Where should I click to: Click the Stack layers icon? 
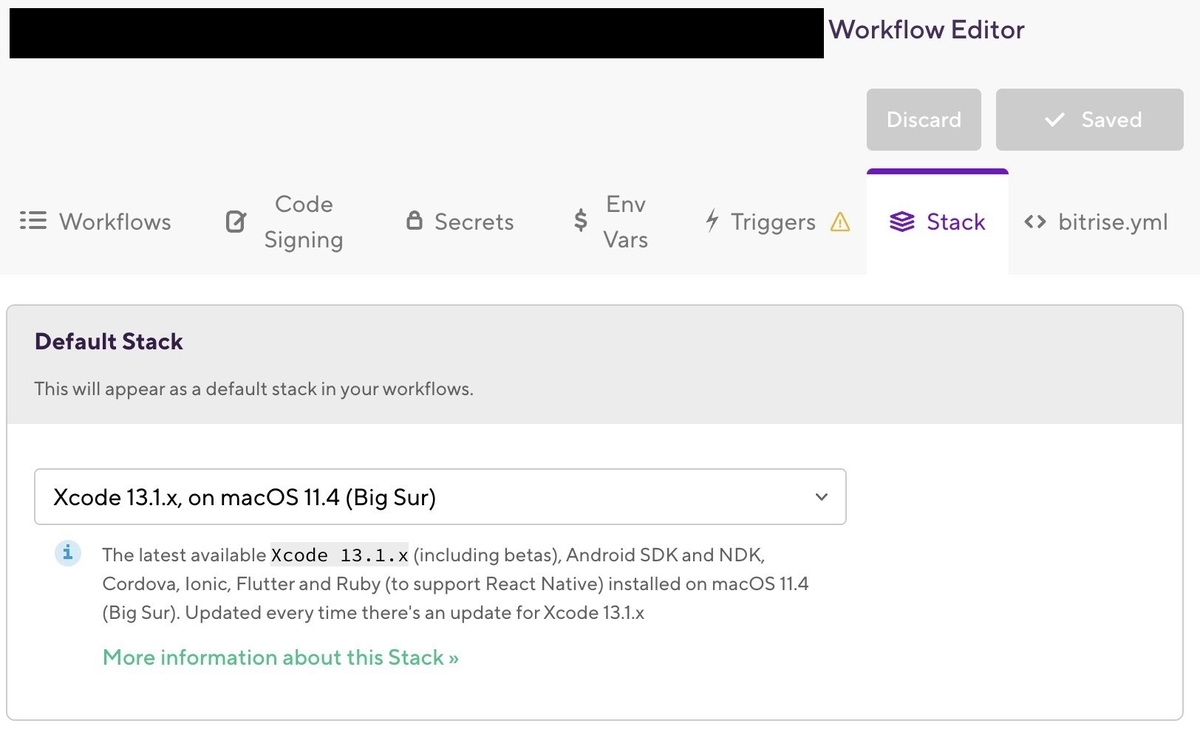(902, 222)
